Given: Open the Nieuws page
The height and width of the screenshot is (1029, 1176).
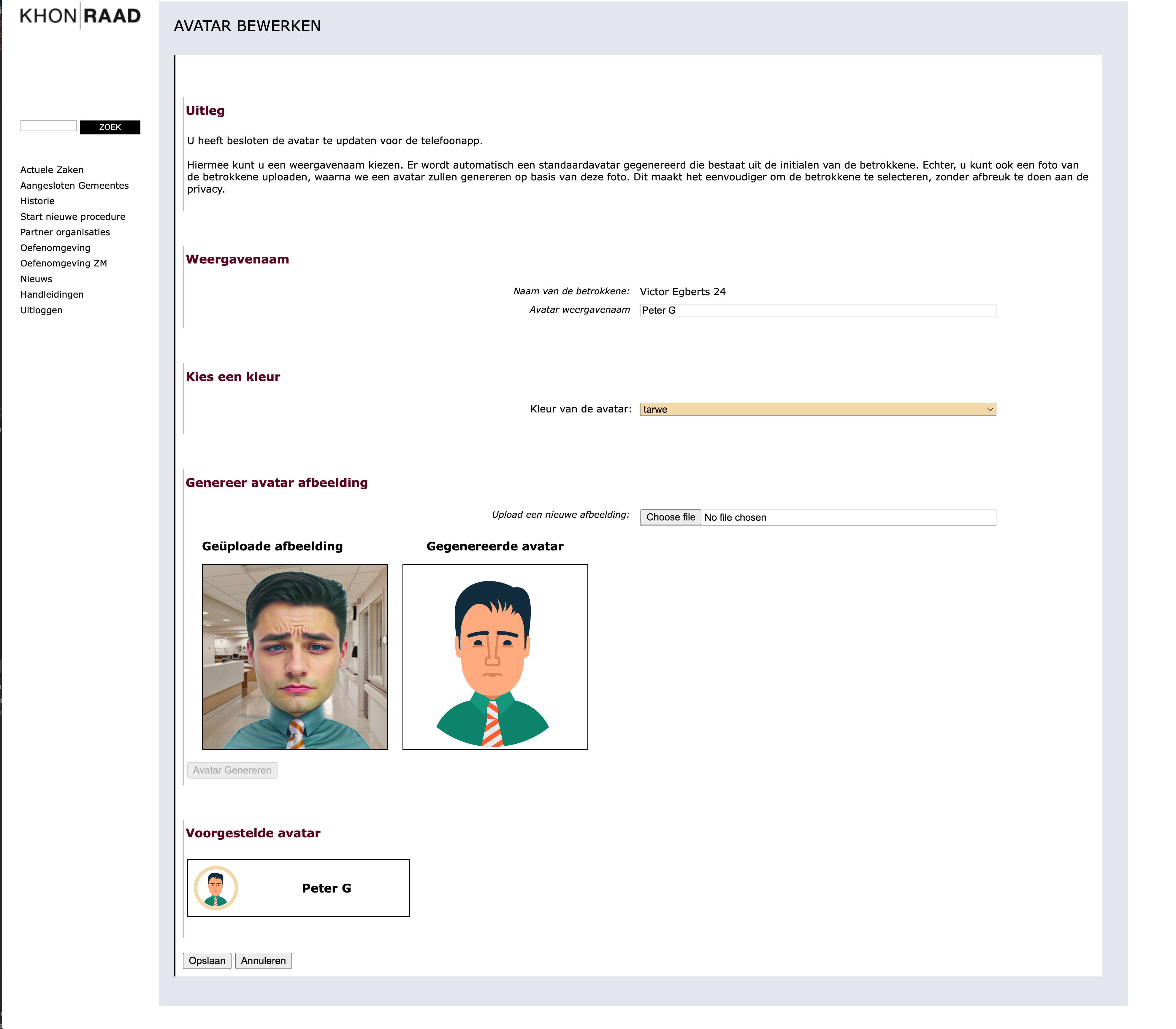Looking at the screenshot, I should pos(36,279).
